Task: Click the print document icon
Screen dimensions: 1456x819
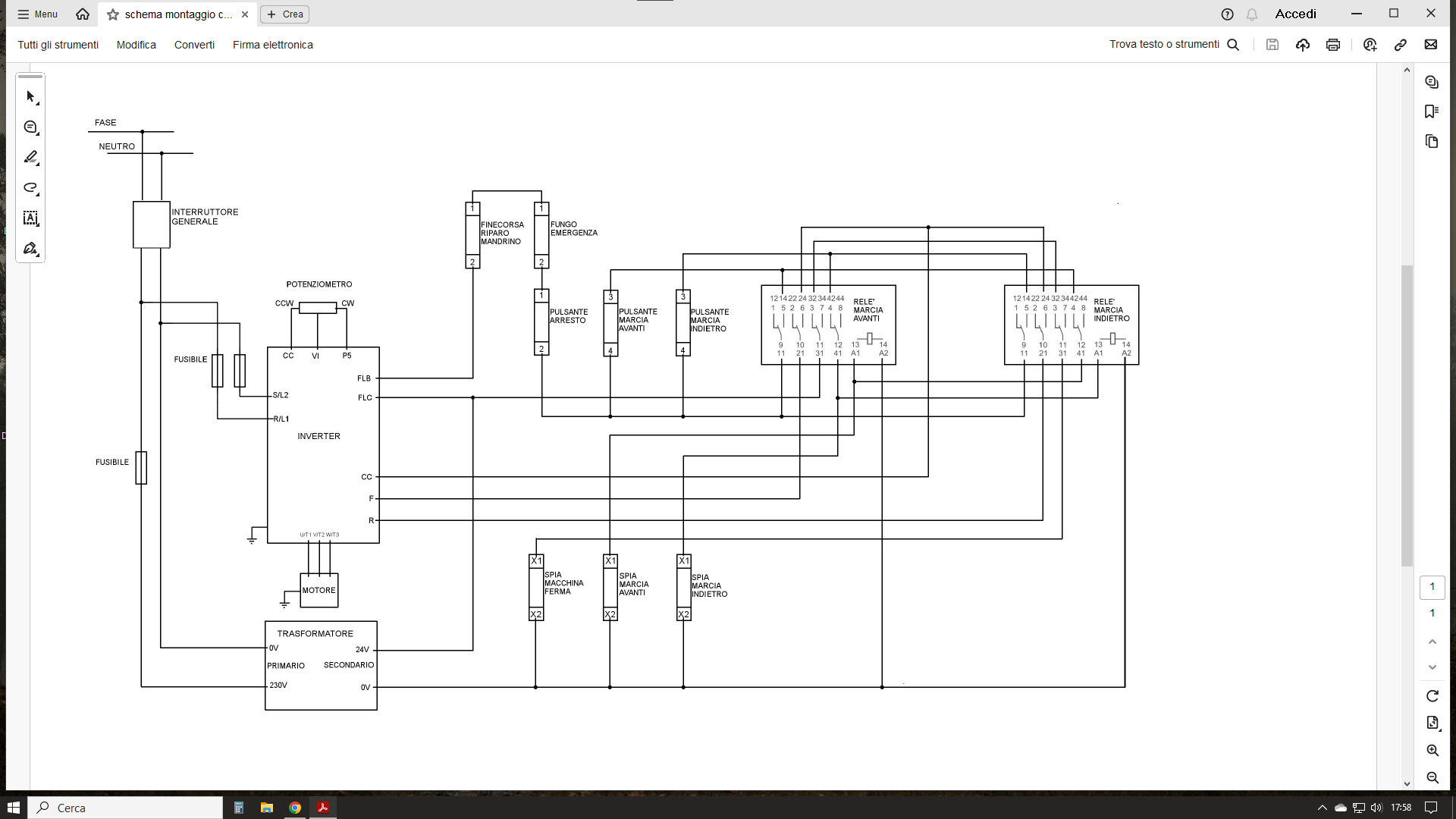Action: click(1333, 45)
